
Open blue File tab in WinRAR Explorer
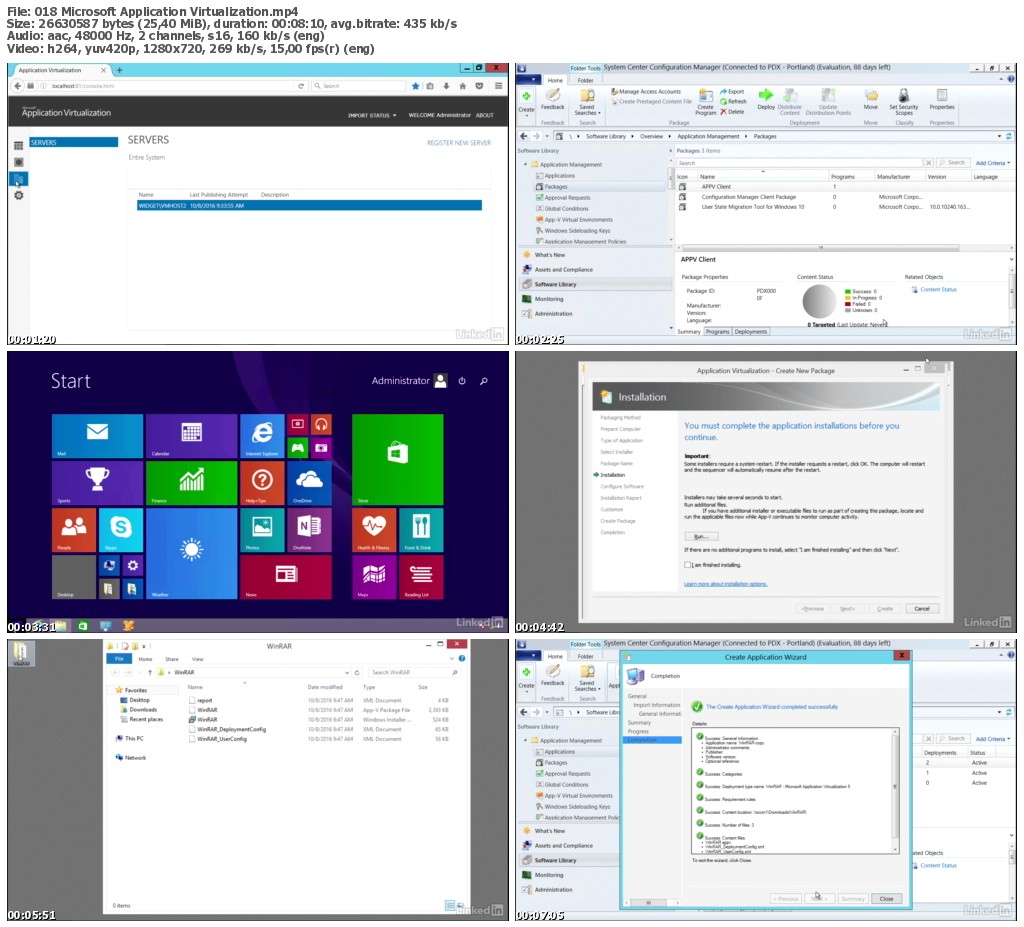coord(120,659)
